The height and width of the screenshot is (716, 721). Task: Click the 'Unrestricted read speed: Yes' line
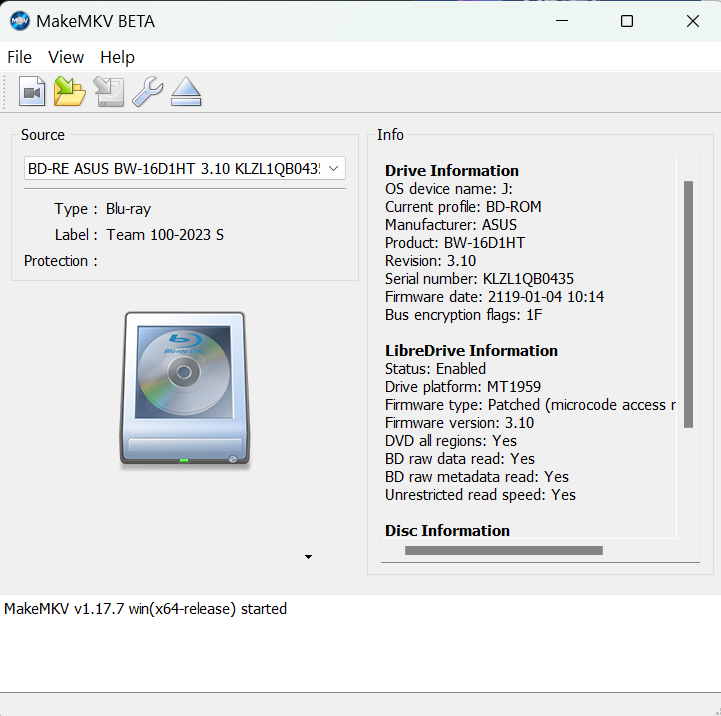pos(480,495)
